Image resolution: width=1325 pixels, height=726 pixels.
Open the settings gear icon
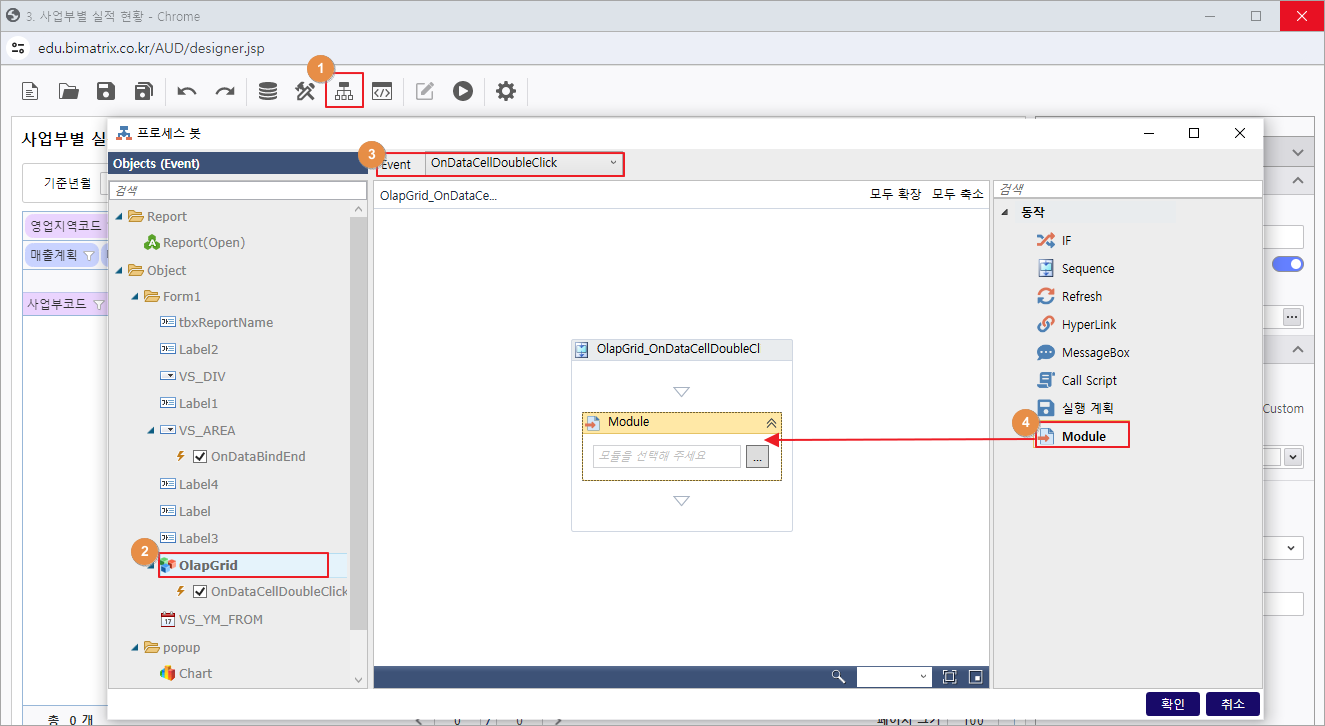click(x=506, y=91)
